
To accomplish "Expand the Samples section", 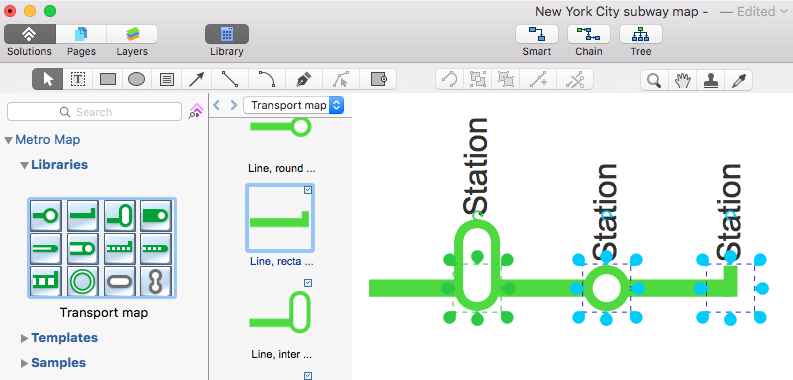I will 24,363.
